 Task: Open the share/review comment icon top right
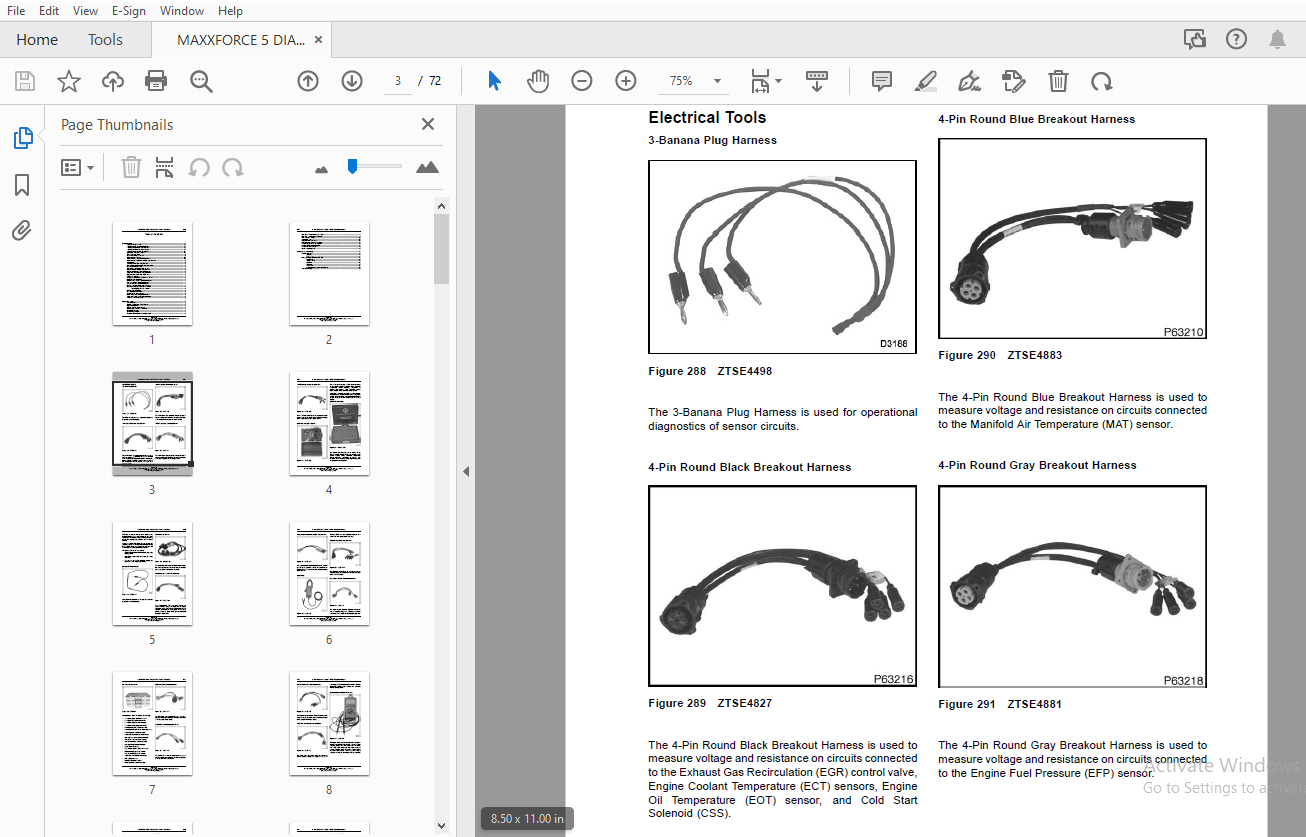pyautogui.click(x=1195, y=39)
